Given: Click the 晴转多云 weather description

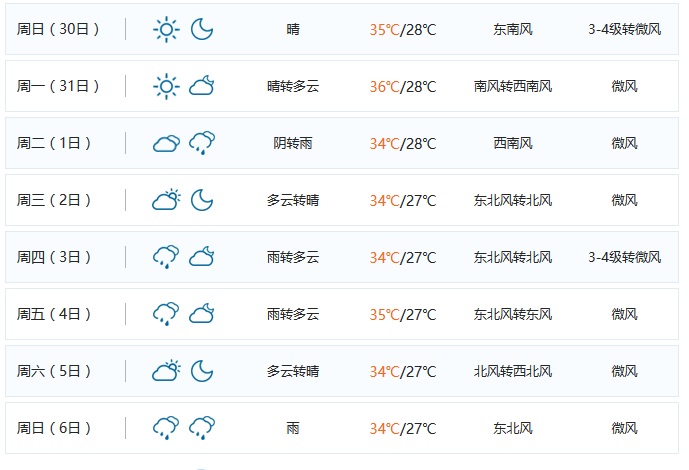Looking at the screenshot, I should (293, 86).
